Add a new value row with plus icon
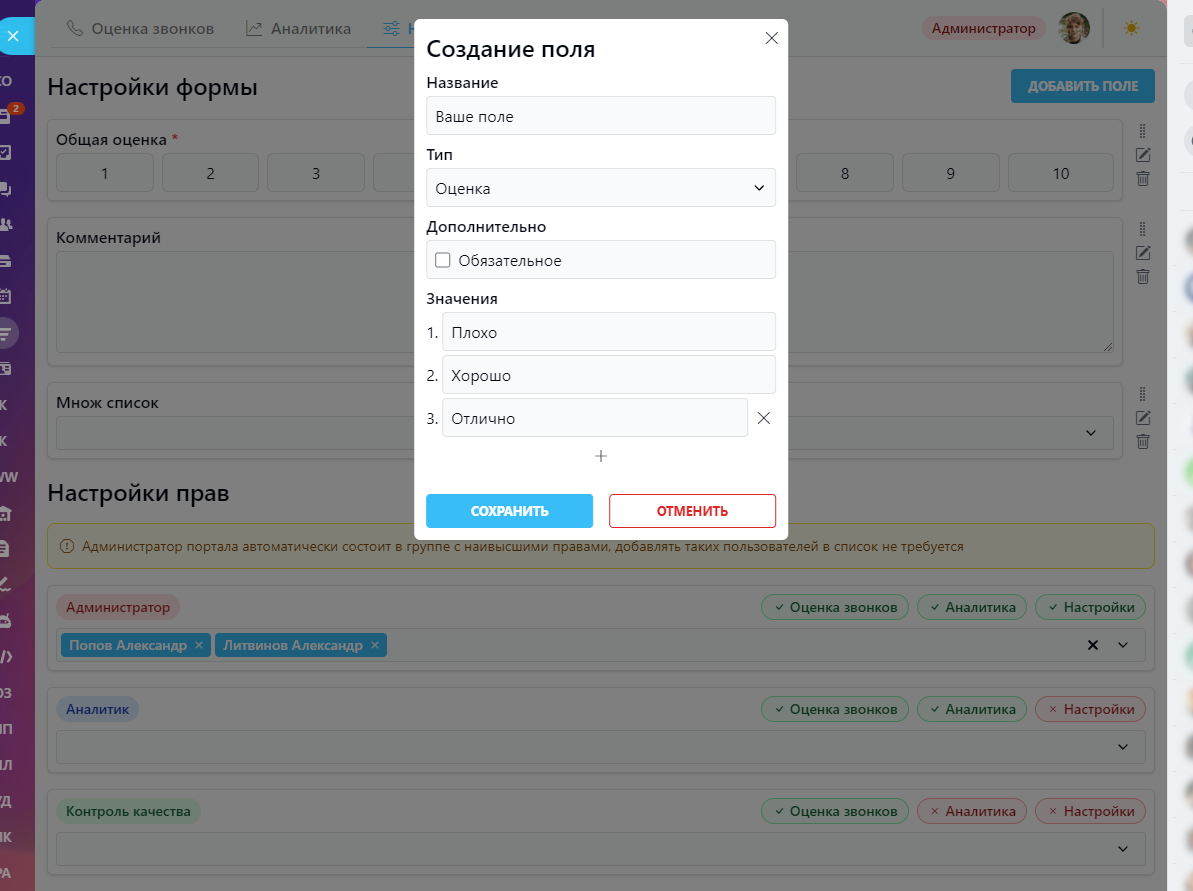Viewport: 1193px width, 891px height. [601, 456]
